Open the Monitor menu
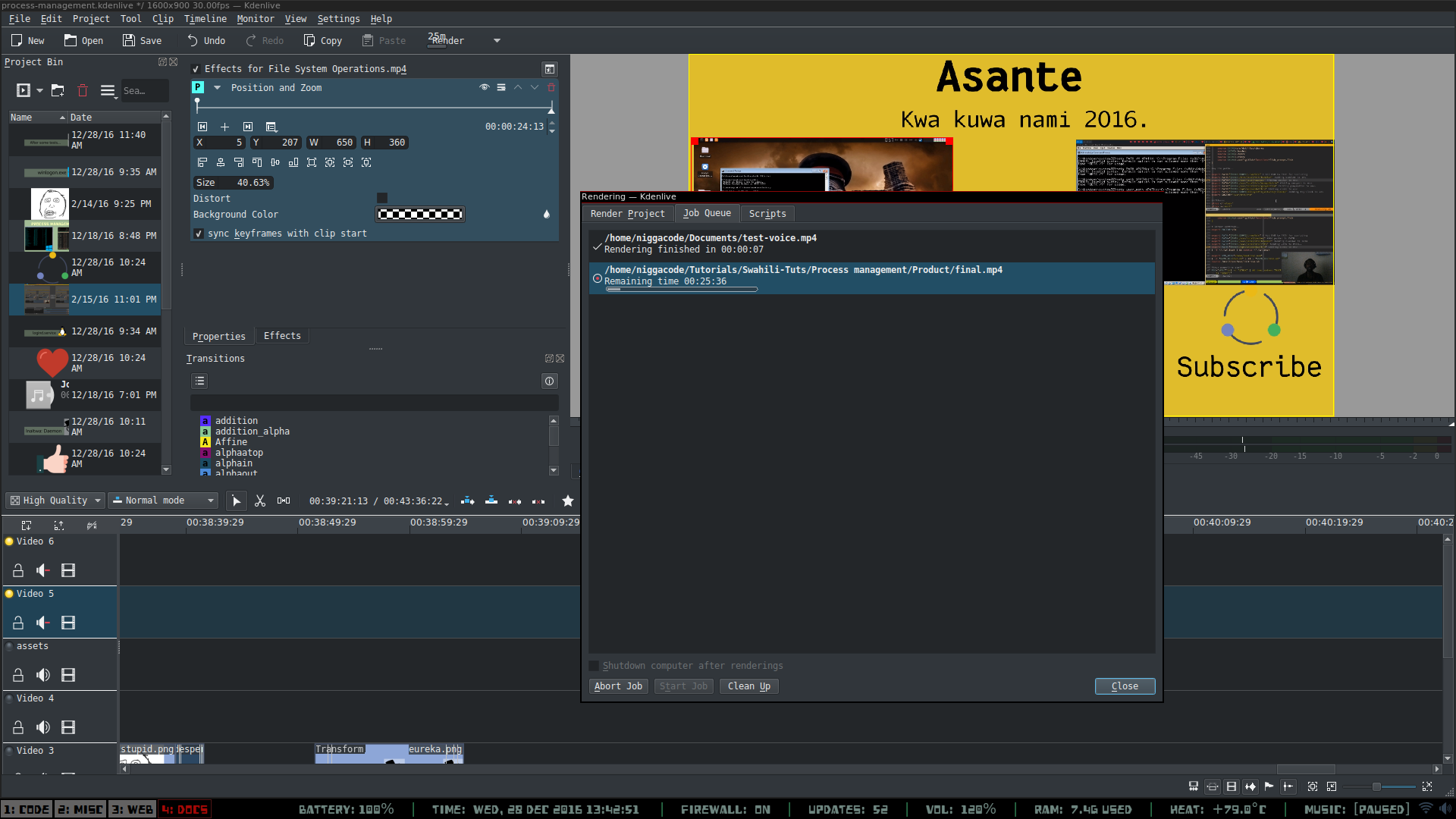This screenshot has width=1456, height=819. [x=256, y=19]
